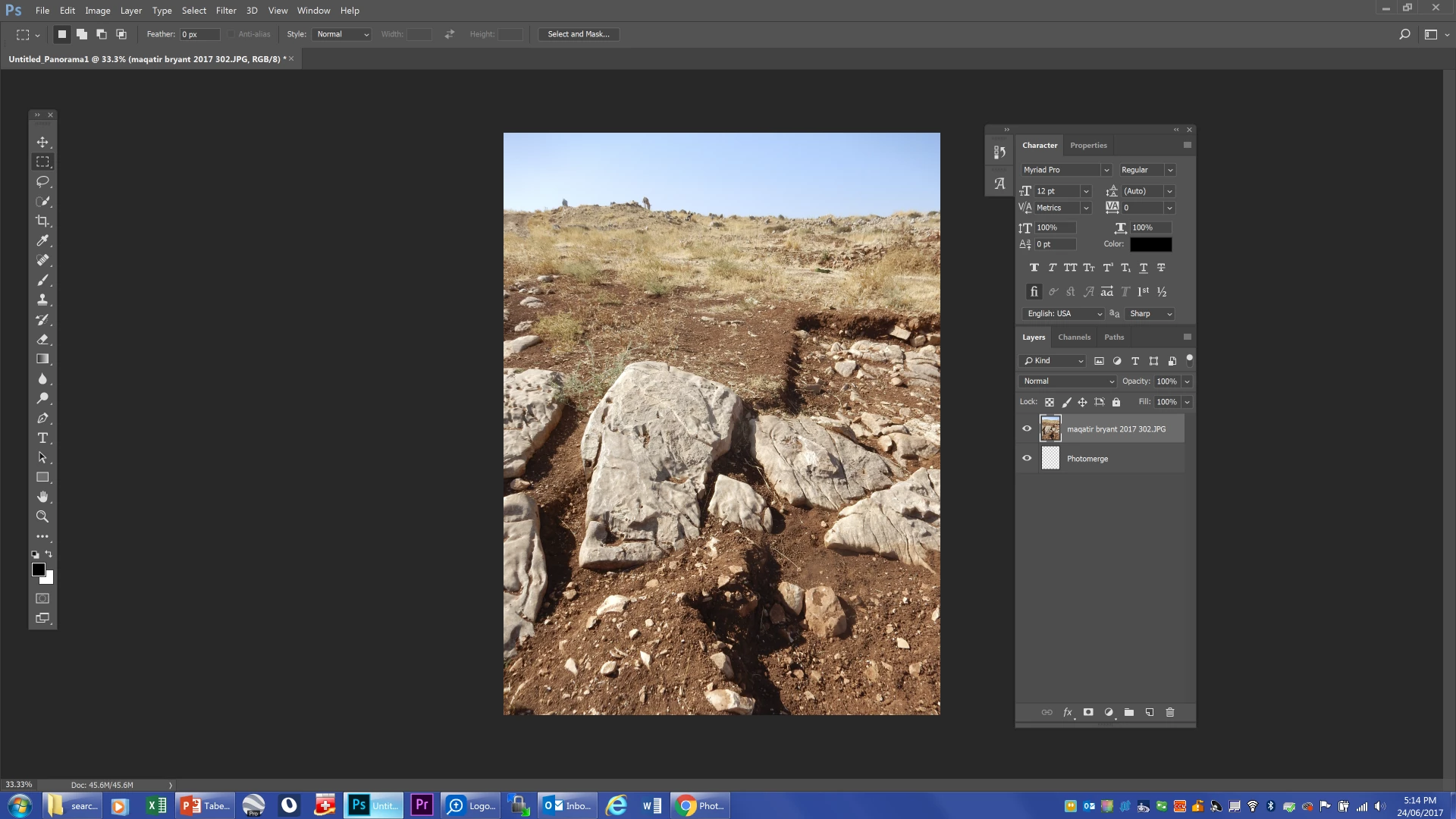Toggle the lock all layer button
This screenshot has width=1456, height=819.
click(1116, 402)
